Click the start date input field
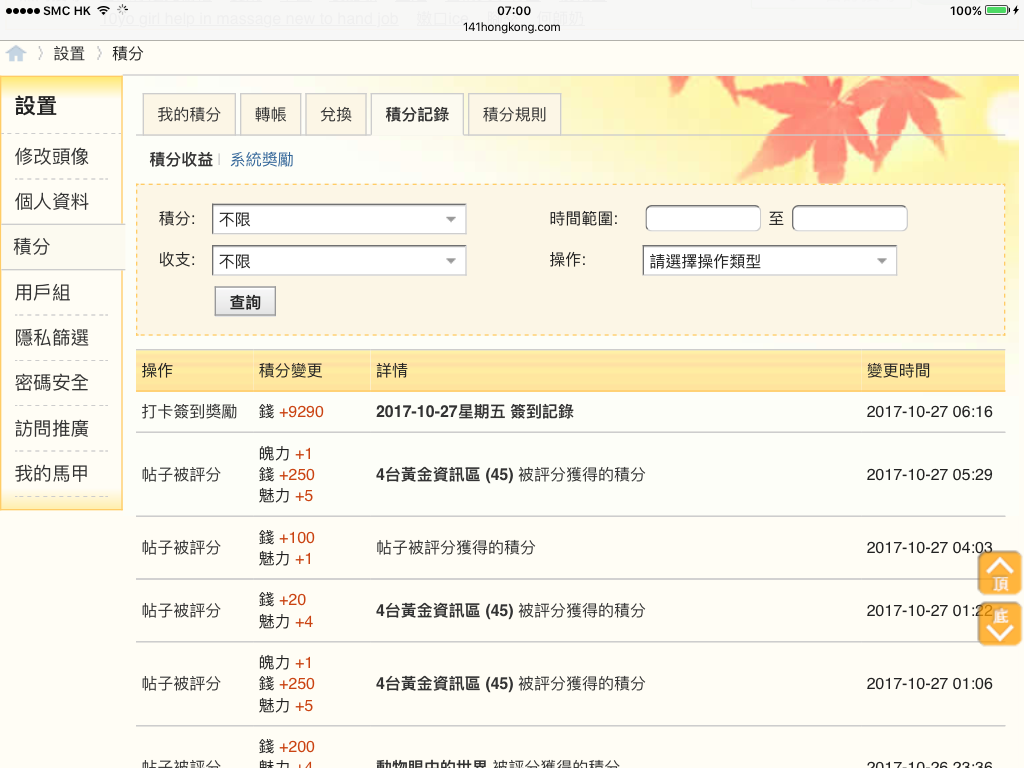This screenshot has height=768, width=1024. [x=703, y=219]
